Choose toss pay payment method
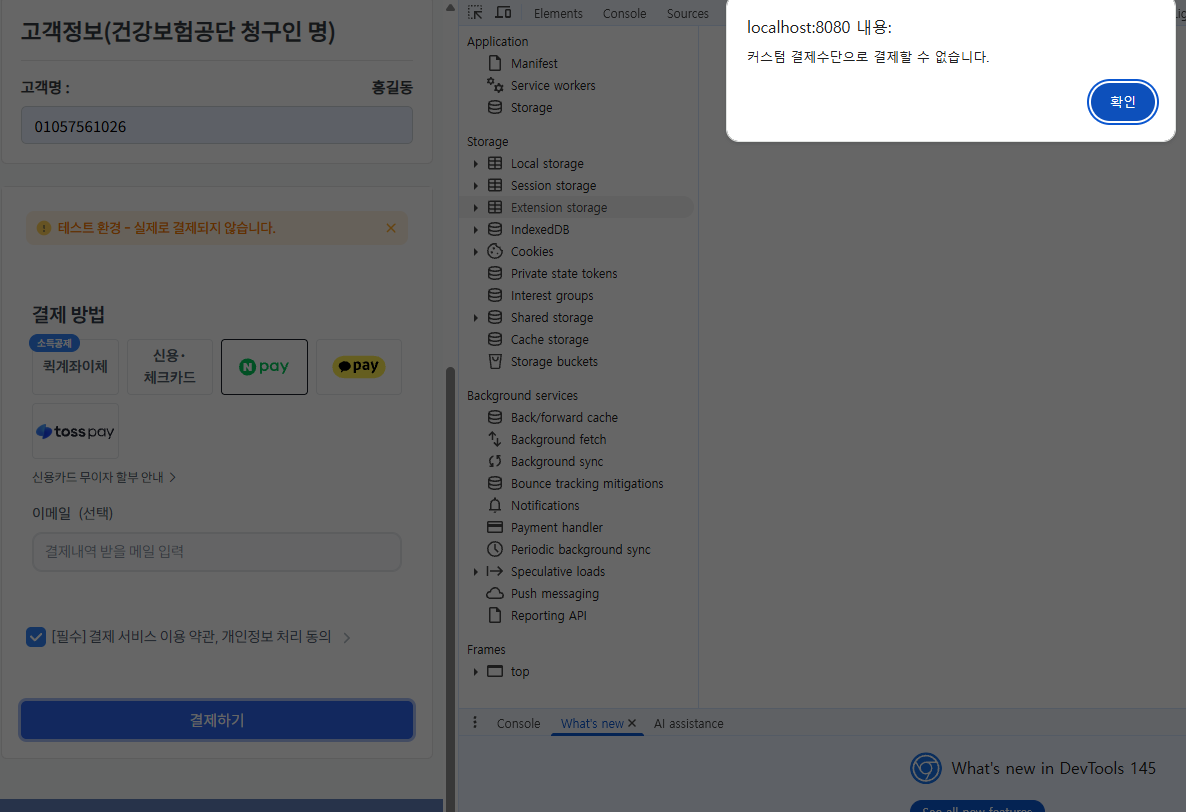The width and height of the screenshot is (1186, 812). (x=76, y=431)
